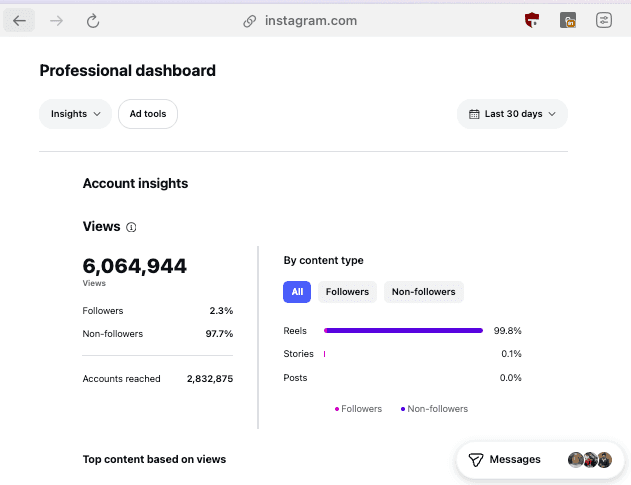
Task: Click the browser forward arrow
Action: pyautogui.click(x=56, y=21)
